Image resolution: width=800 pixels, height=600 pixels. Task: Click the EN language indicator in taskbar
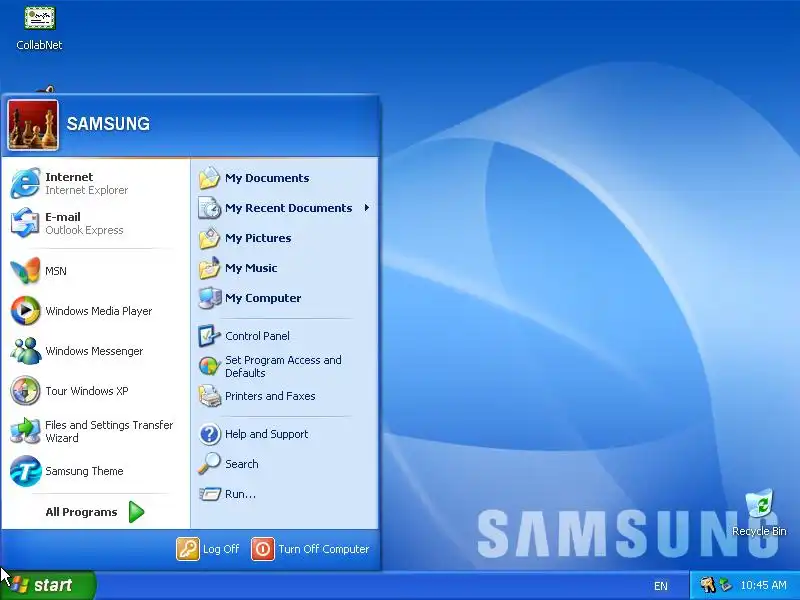661,586
